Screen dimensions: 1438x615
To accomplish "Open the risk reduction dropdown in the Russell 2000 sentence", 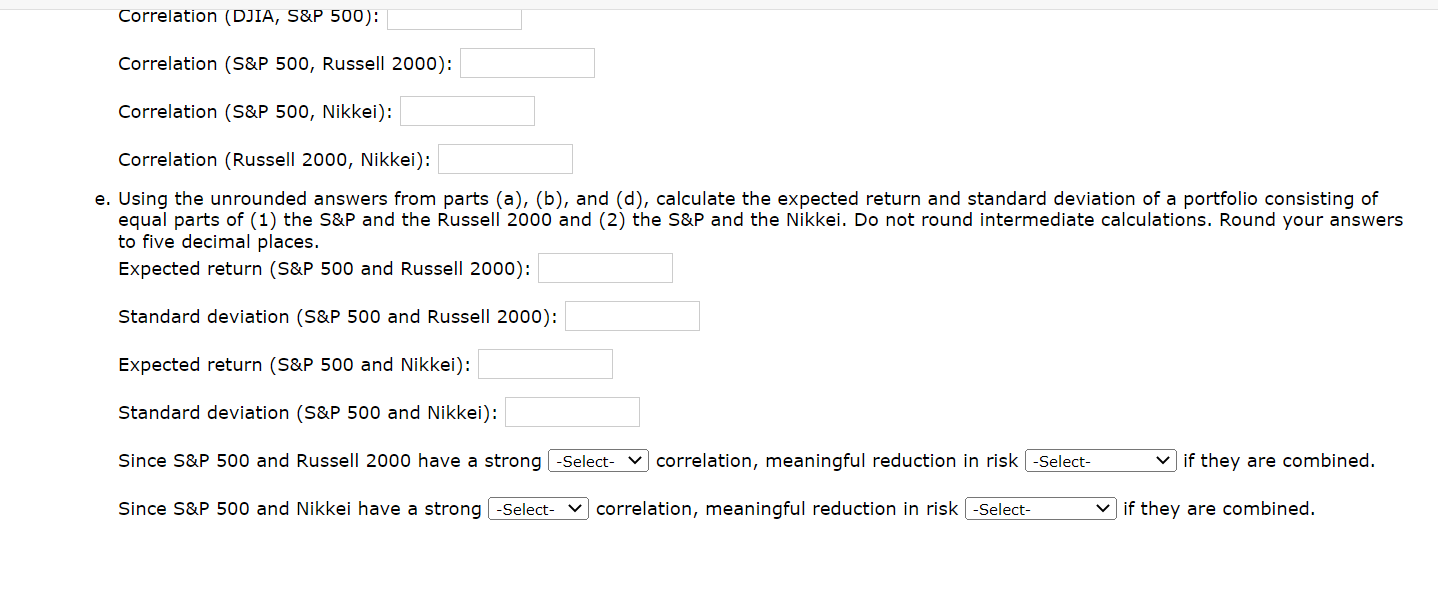I will (x=1100, y=460).
